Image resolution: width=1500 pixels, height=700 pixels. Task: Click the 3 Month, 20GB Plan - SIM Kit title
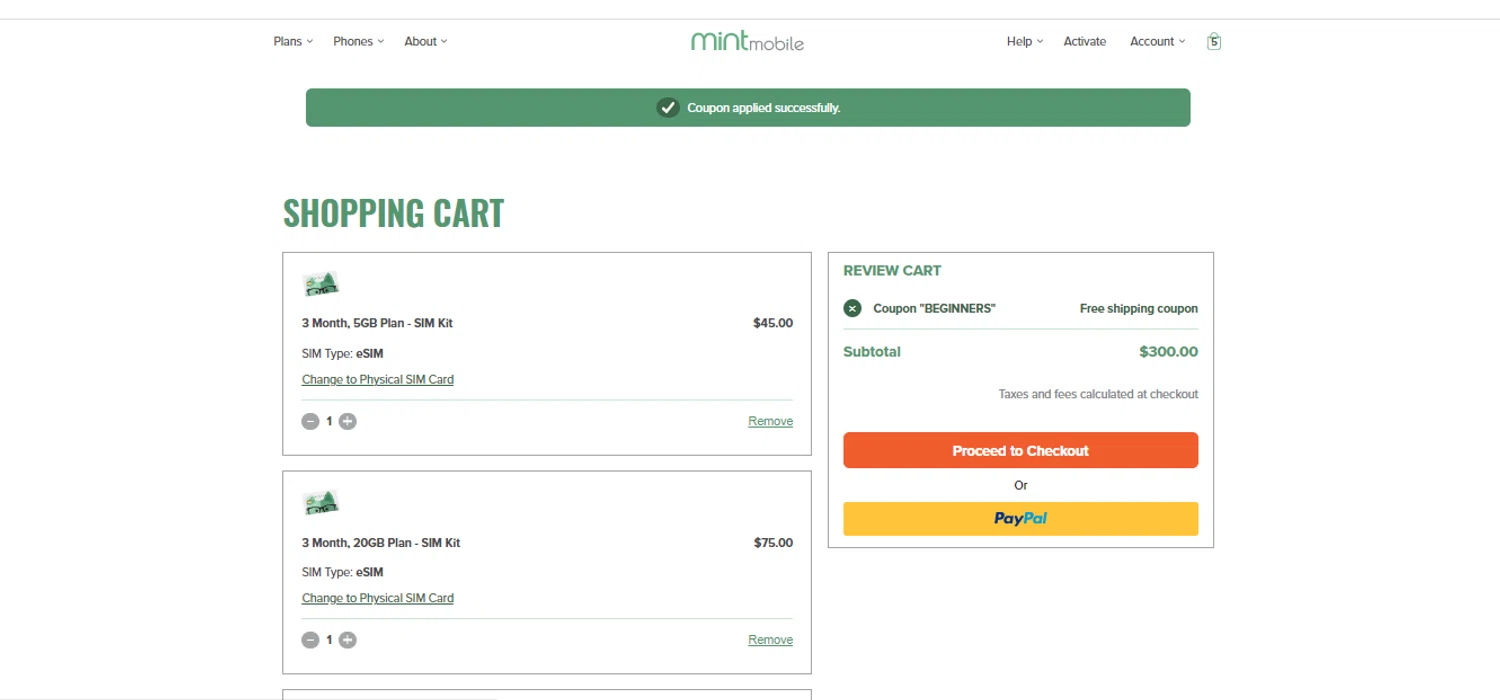click(x=381, y=543)
